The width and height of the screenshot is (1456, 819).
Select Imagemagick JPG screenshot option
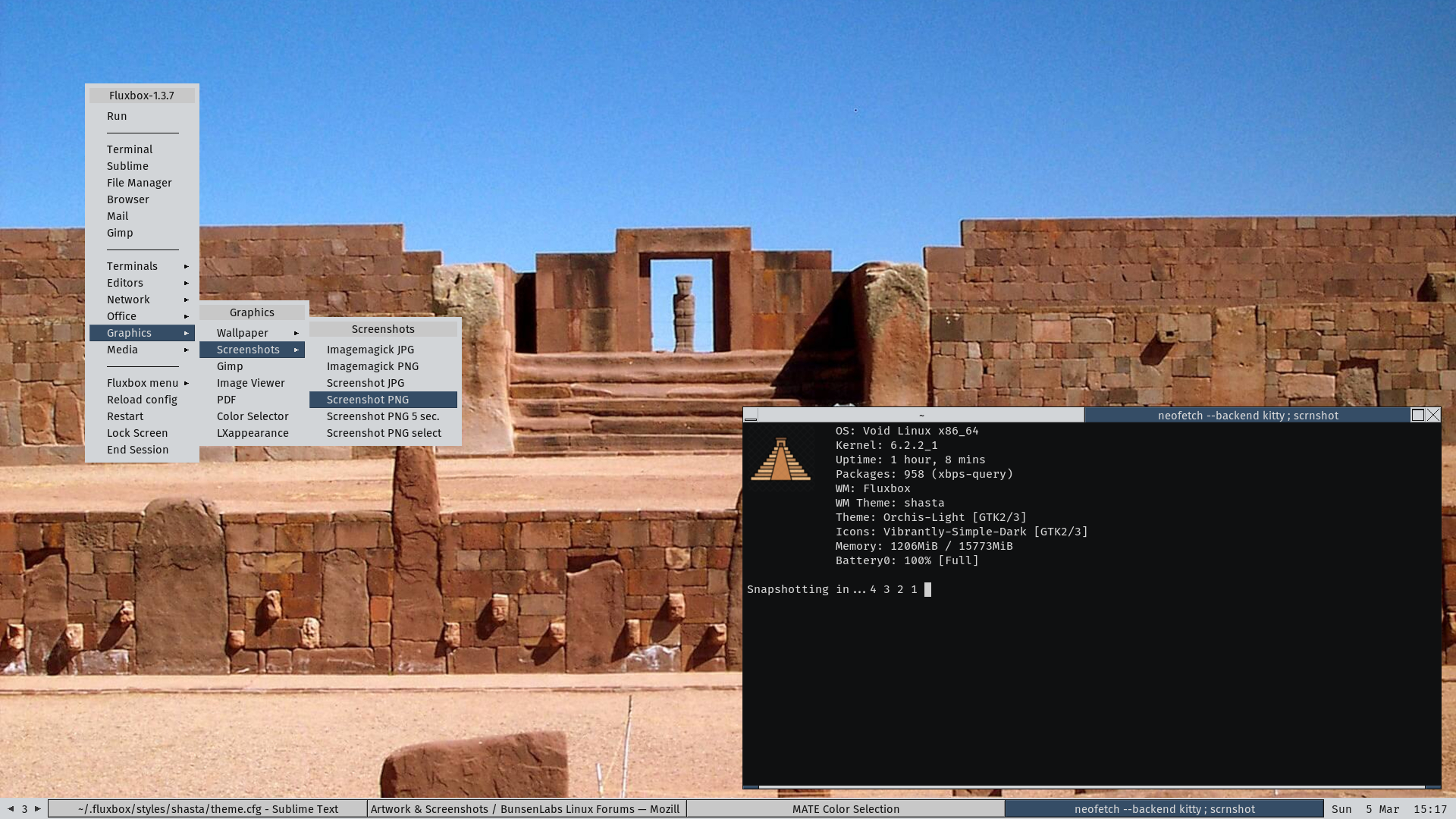click(x=383, y=350)
